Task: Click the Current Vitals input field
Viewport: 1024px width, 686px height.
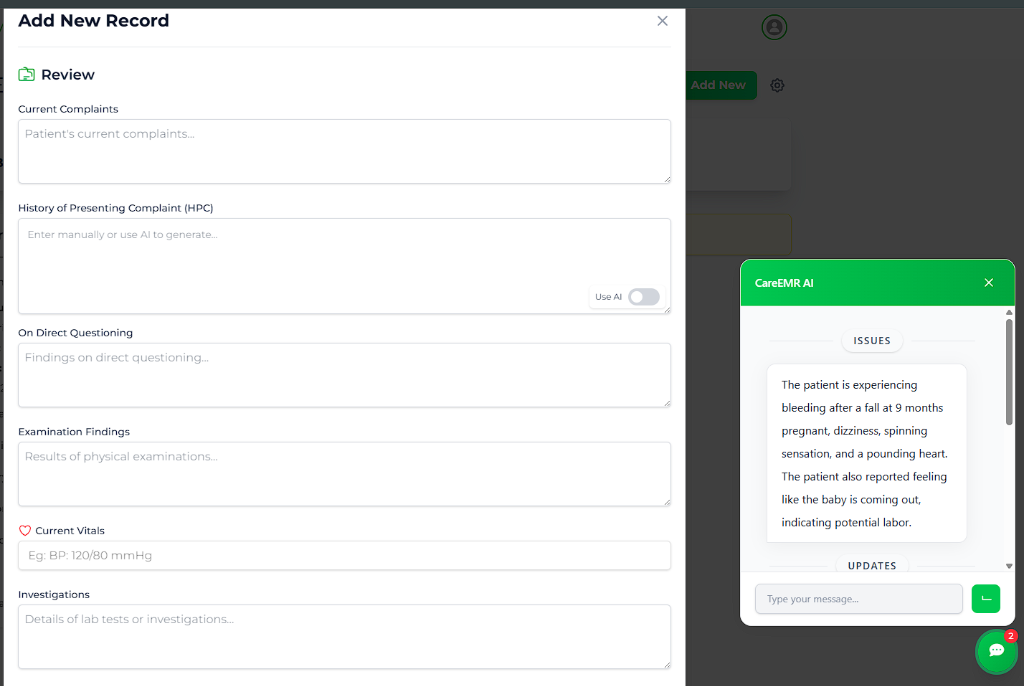Action: 344,555
